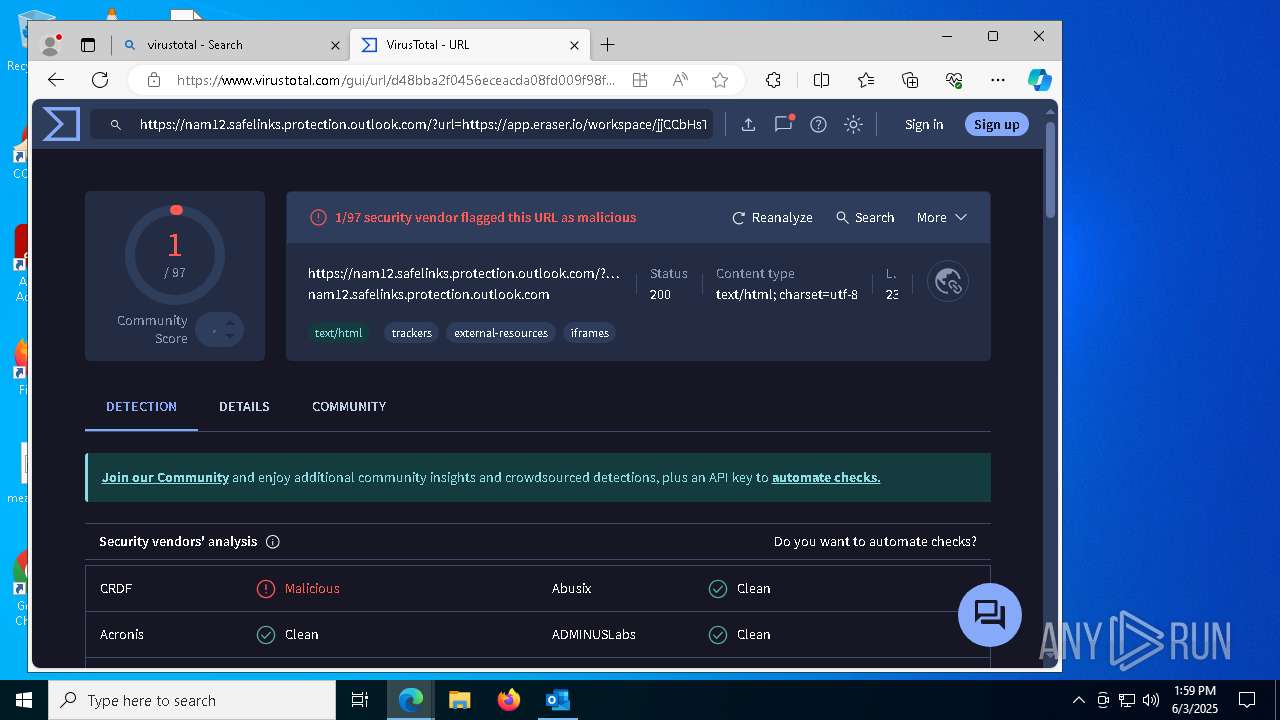Screen dimensions: 1280x720
Task: Click the site info lock icon in address bar
Action: coord(153,80)
